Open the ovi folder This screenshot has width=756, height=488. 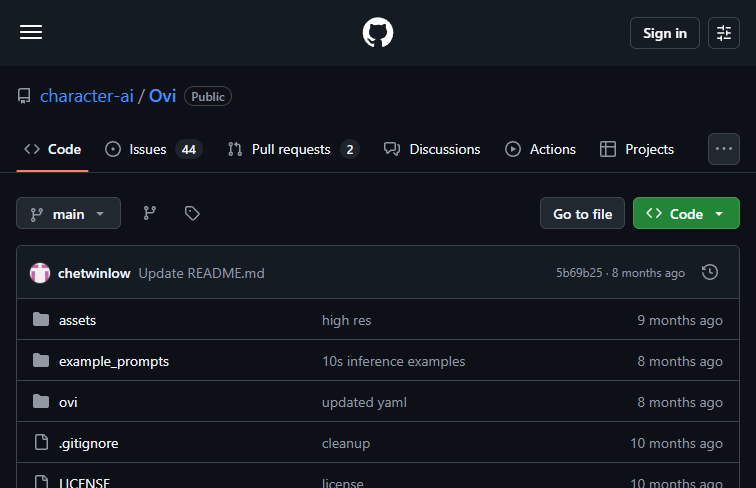[x=68, y=402]
